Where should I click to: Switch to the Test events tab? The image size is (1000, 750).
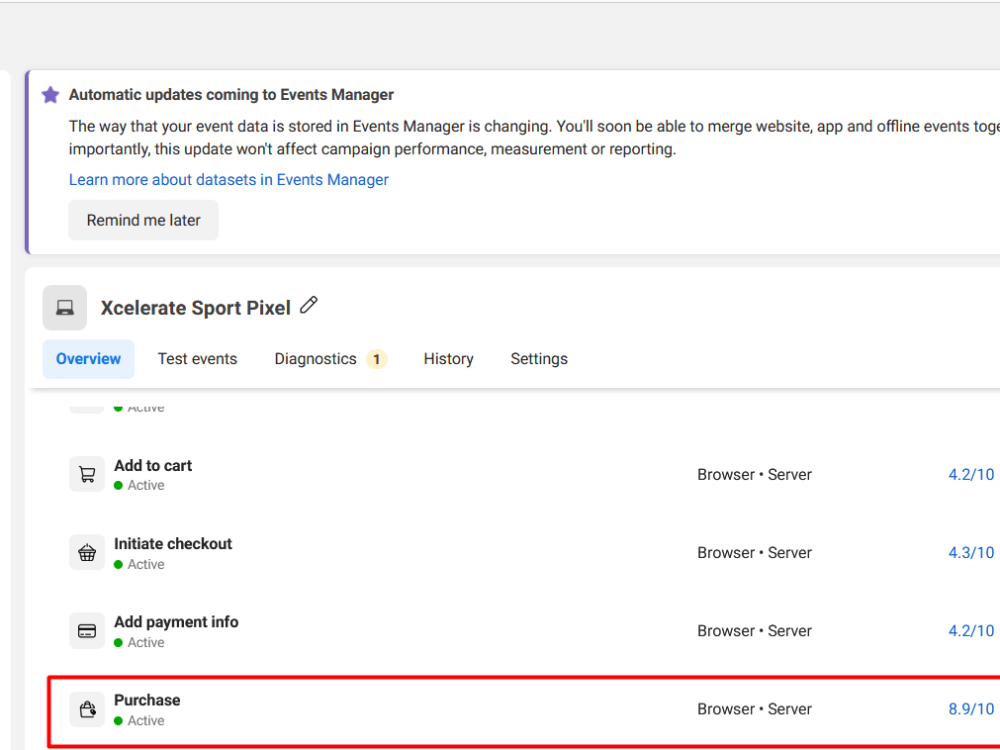click(197, 358)
